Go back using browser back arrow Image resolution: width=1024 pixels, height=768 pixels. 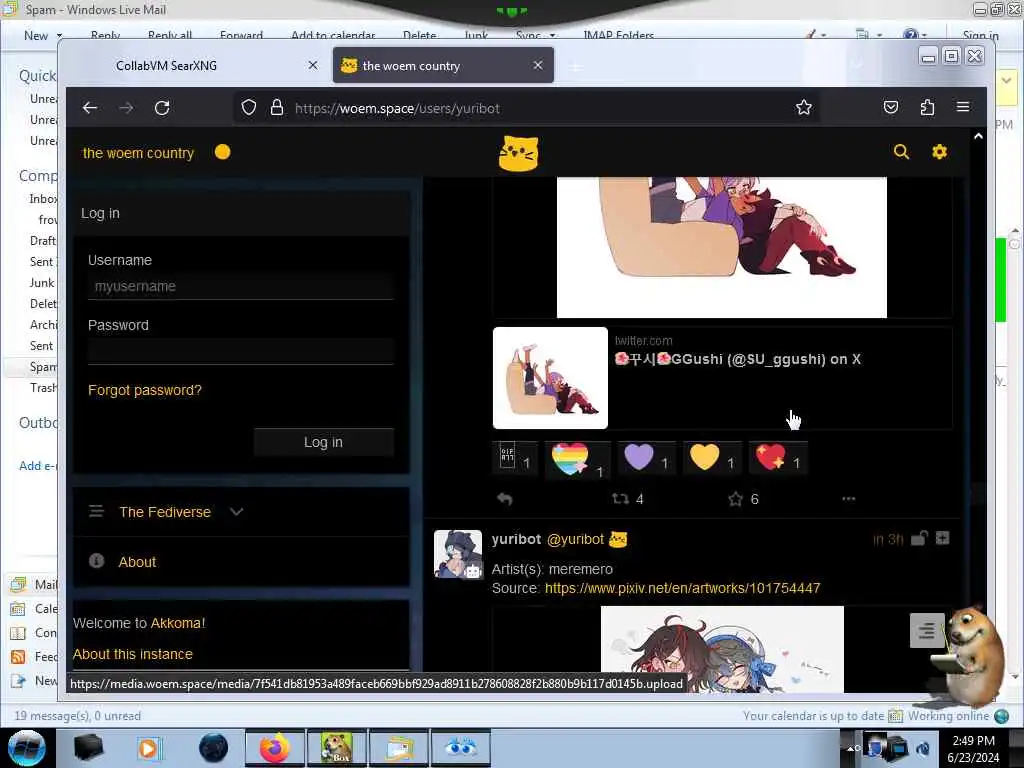point(90,108)
